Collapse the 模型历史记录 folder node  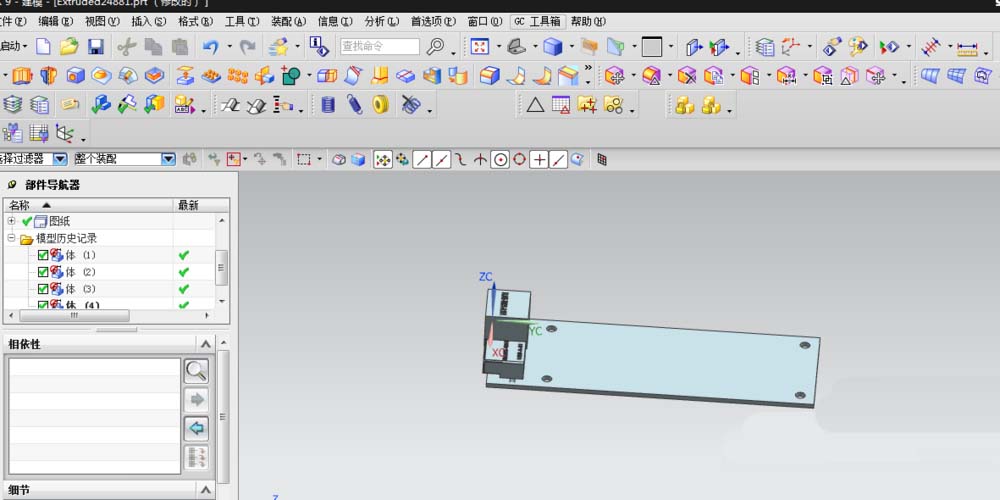coord(11,238)
